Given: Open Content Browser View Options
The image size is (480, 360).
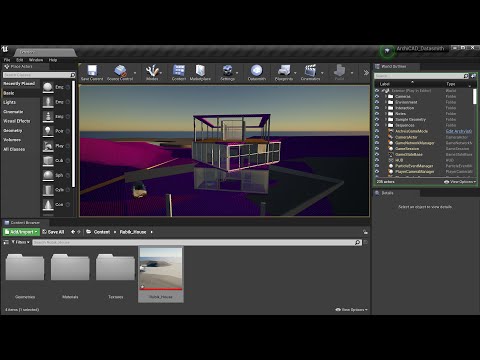Looking at the screenshot, I should [x=351, y=310].
